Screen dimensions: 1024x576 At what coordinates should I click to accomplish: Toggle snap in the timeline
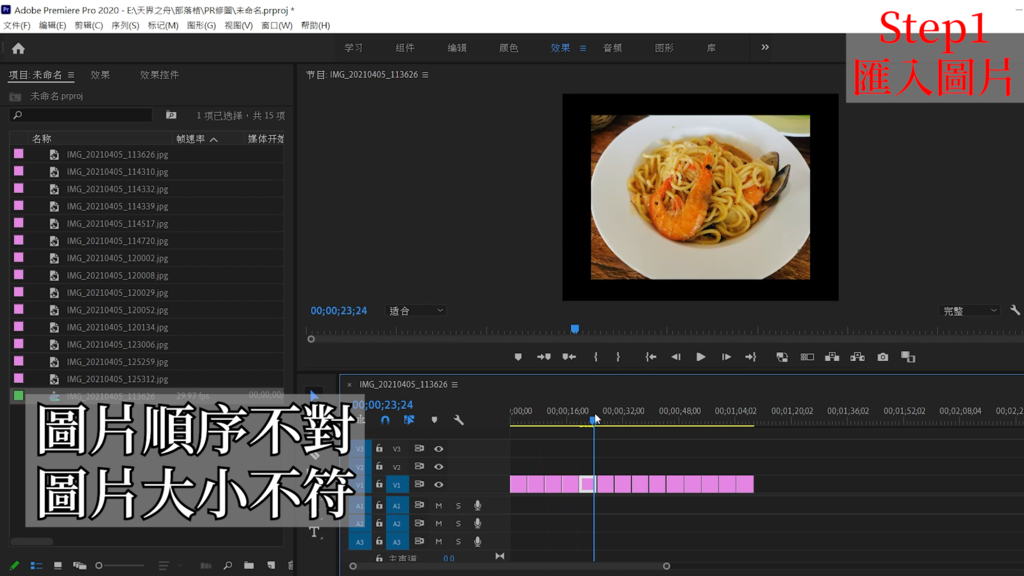[x=385, y=420]
